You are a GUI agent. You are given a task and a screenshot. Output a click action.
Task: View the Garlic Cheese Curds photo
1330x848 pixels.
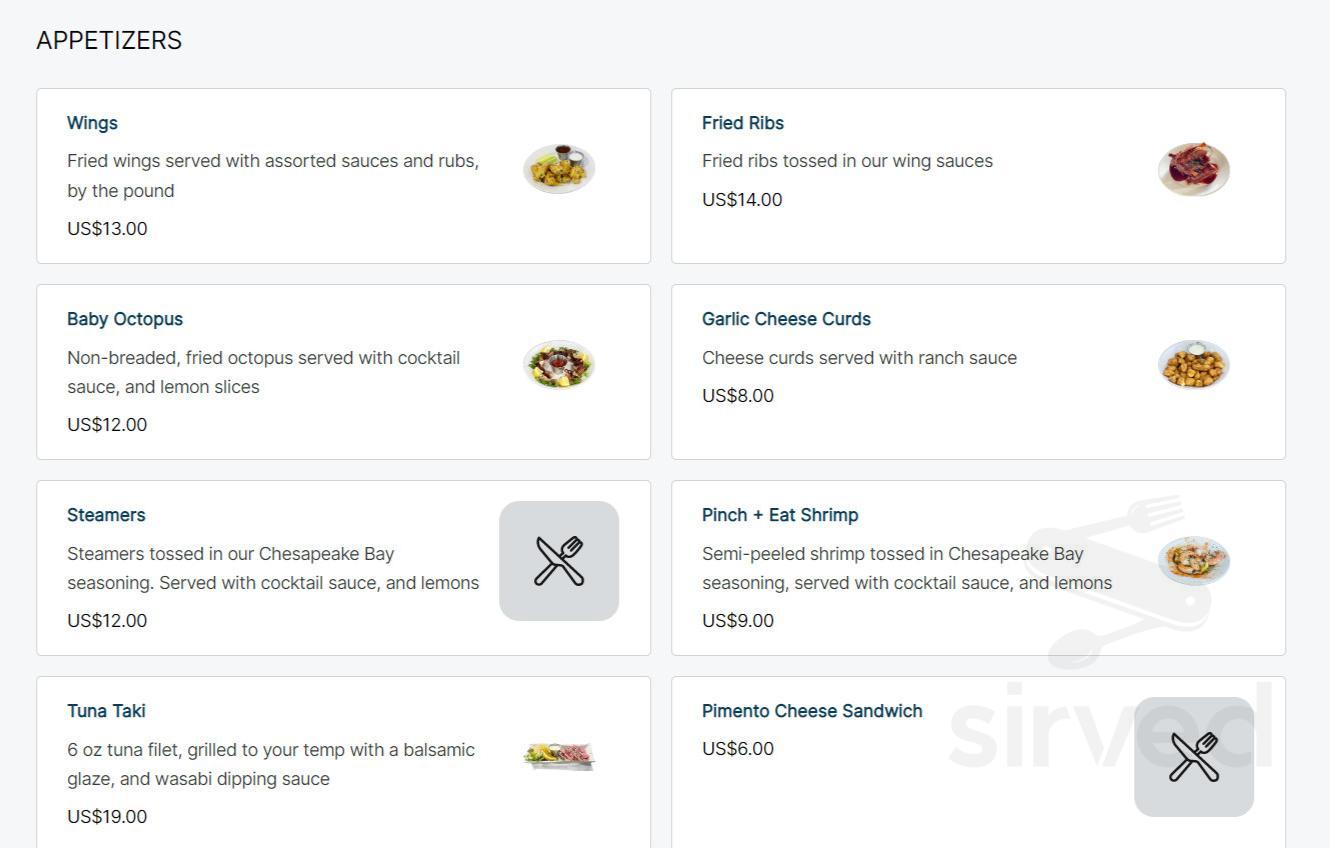[1193, 365]
